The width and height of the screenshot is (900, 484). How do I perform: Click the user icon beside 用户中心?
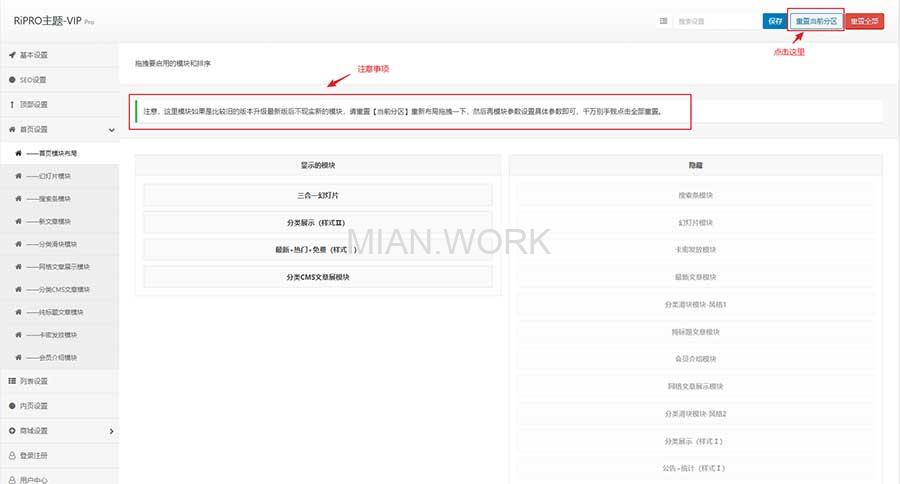coord(12,479)
